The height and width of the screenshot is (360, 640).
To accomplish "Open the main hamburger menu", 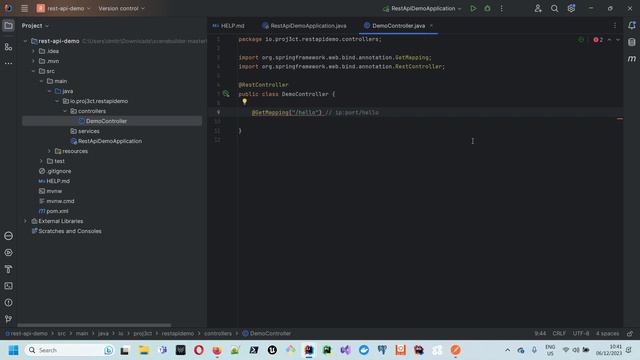I will click(24, 8).
